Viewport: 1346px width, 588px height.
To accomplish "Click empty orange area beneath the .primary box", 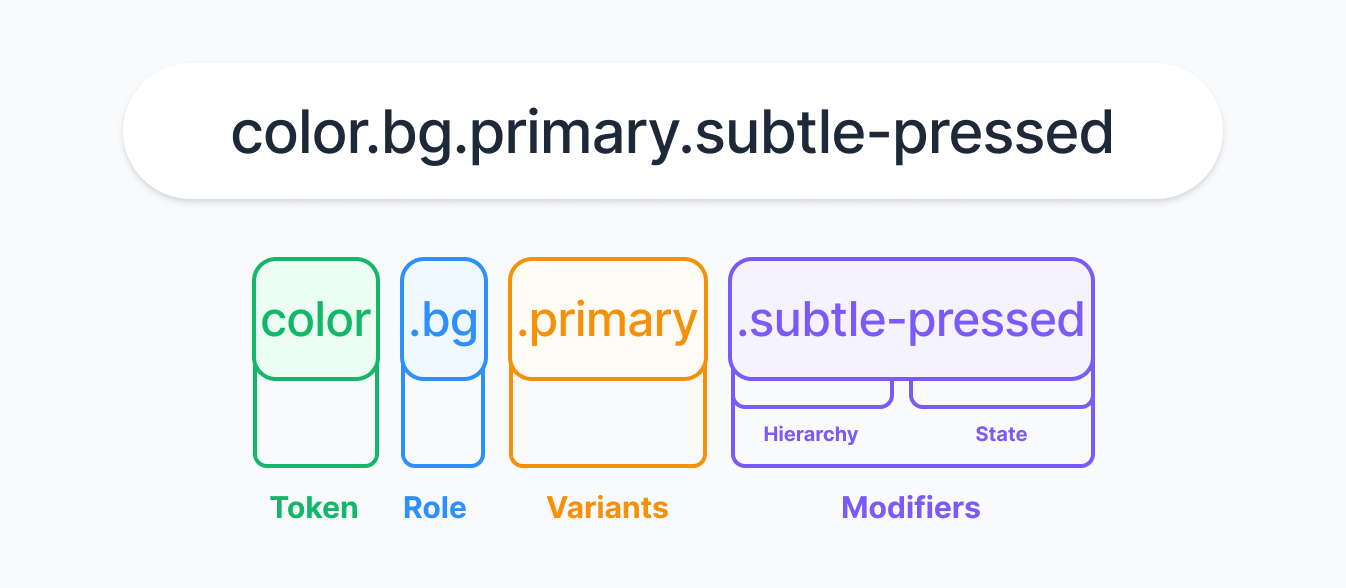I will point(608,422).
